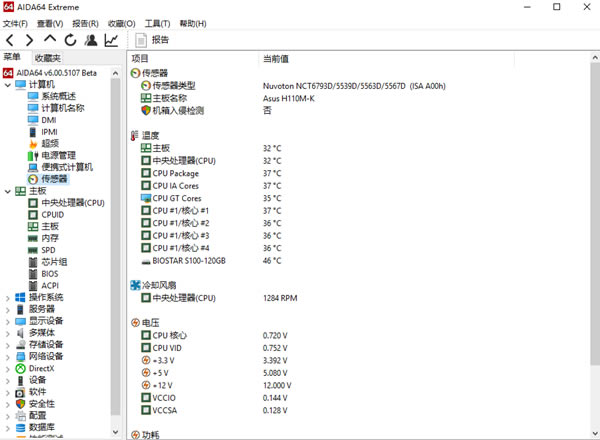Select 超频 (overclock) in the tree
Viewport: 600px width, 440px height.
tap(49, 143)
